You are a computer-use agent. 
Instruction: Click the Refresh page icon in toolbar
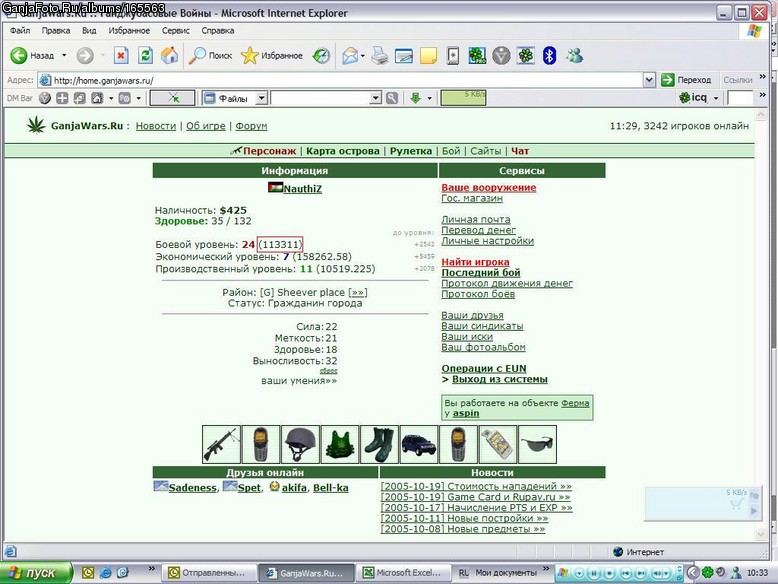click(x=145, y=56)
